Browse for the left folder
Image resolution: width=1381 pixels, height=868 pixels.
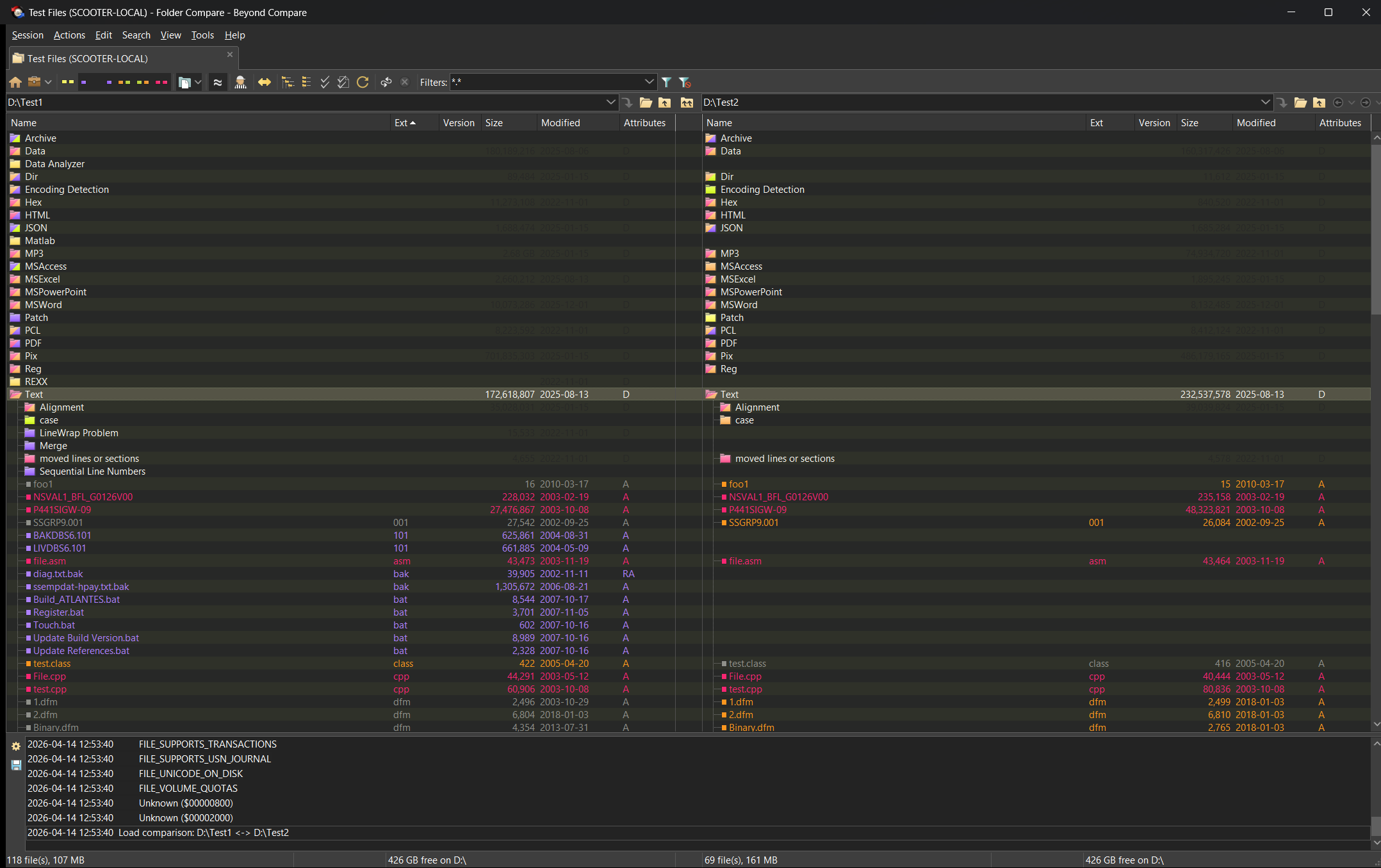[646, 102]
